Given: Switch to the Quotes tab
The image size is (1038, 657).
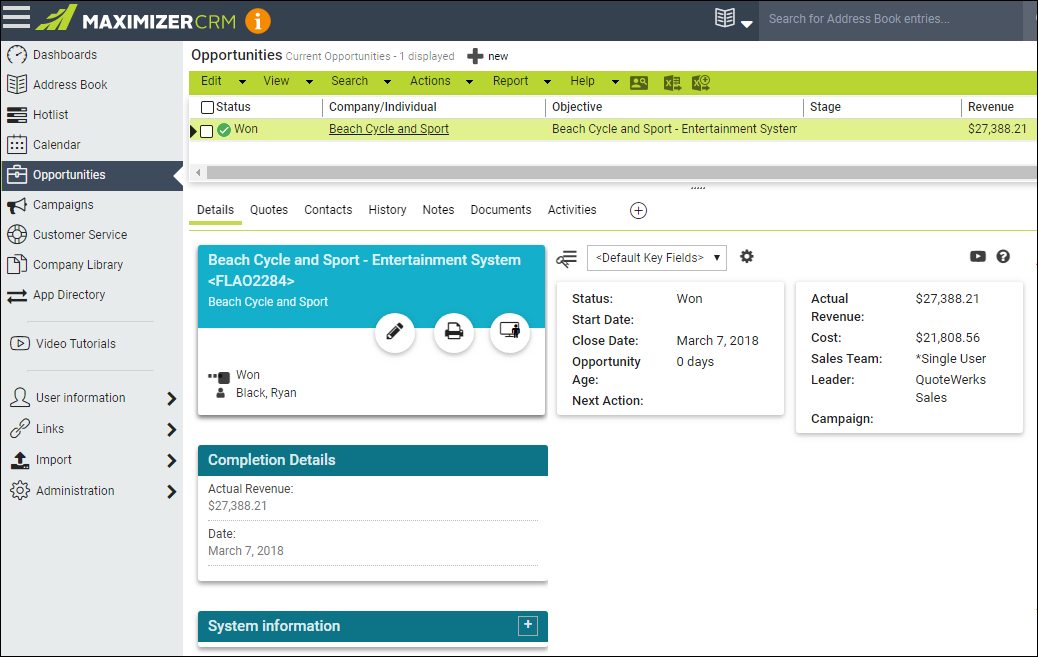Looking at the screenshot, I should 269,210.
